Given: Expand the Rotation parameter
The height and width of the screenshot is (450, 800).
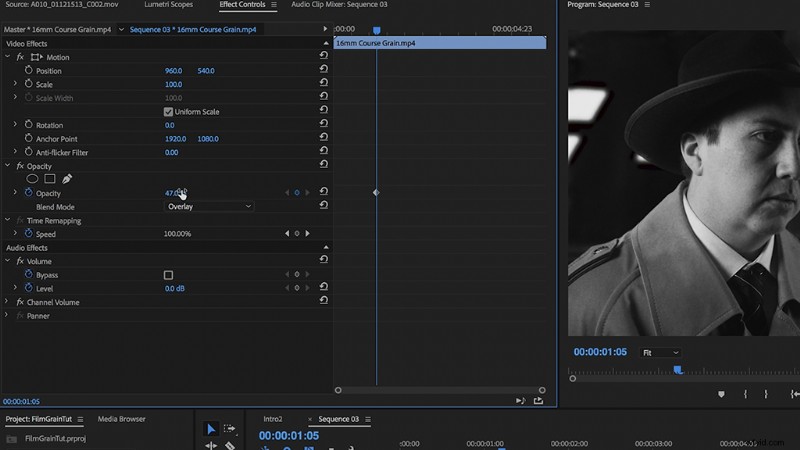Looking at the screenshot, I should coord(15,124).
